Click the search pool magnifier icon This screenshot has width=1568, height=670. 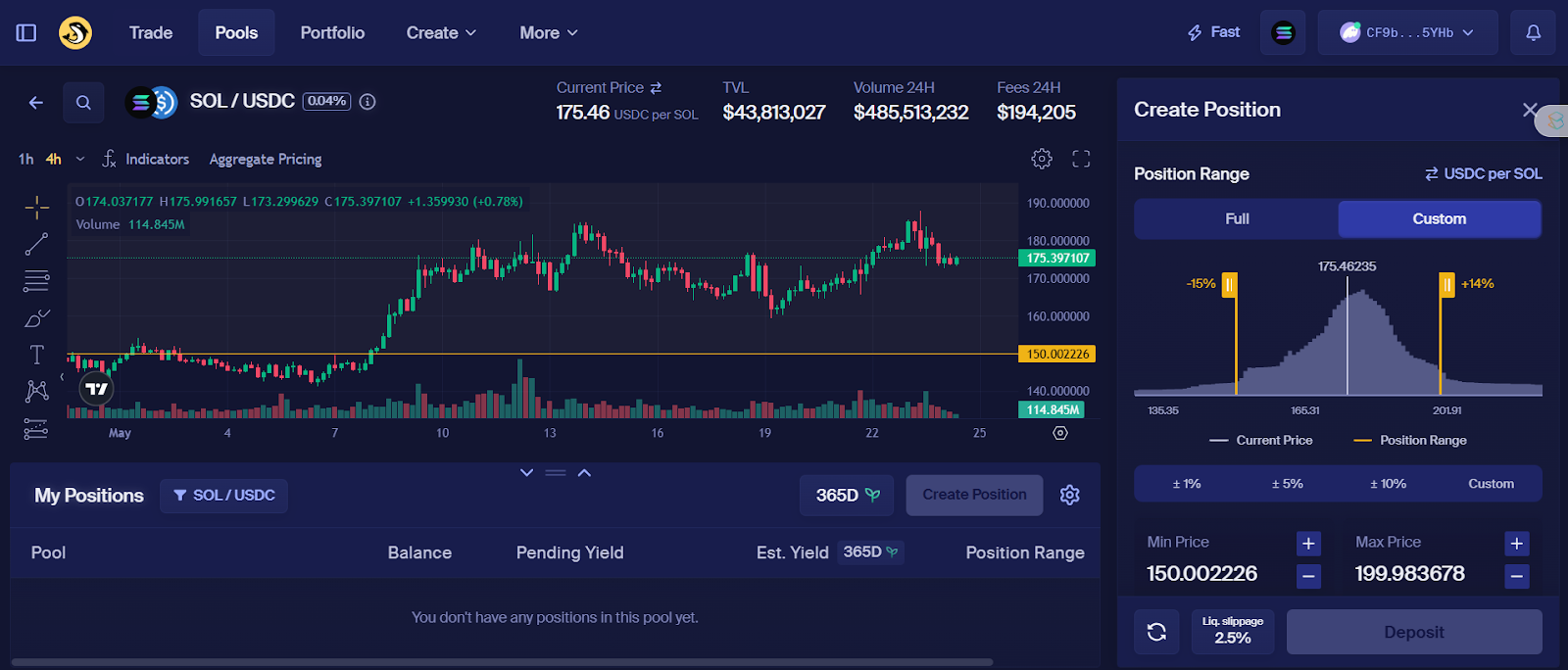coord(83,102)
